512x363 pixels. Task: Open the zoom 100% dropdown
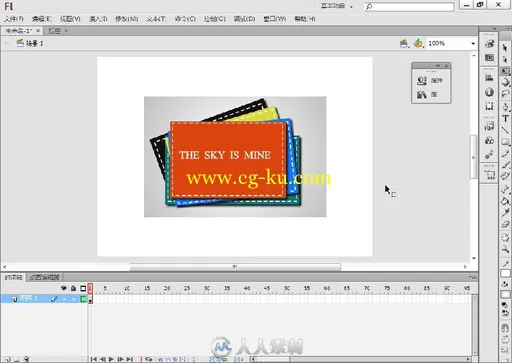click(x=473, y=44)
